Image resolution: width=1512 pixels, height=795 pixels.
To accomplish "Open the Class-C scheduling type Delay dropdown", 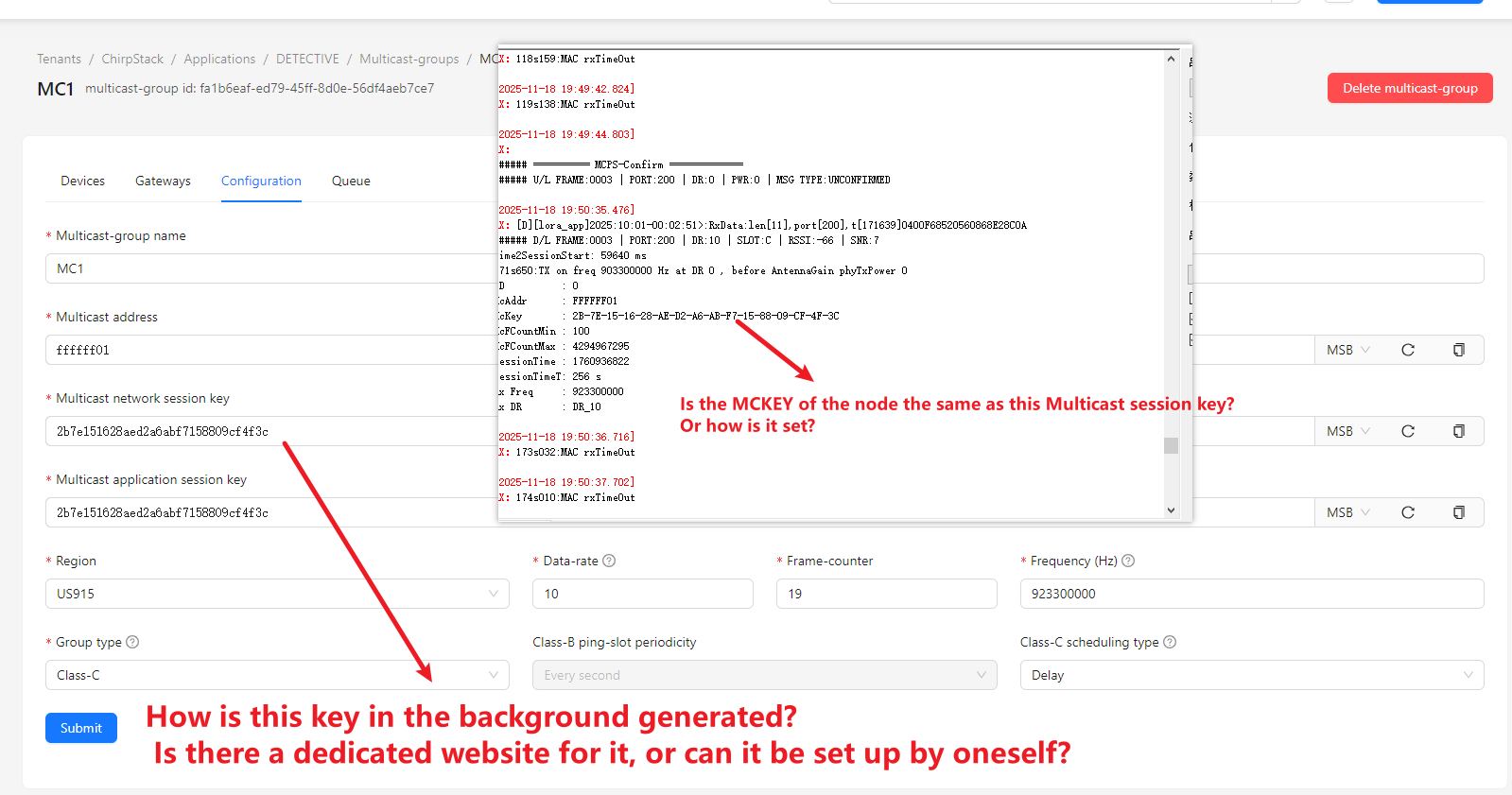I will pyautogui.click(x=1251, y=675).
